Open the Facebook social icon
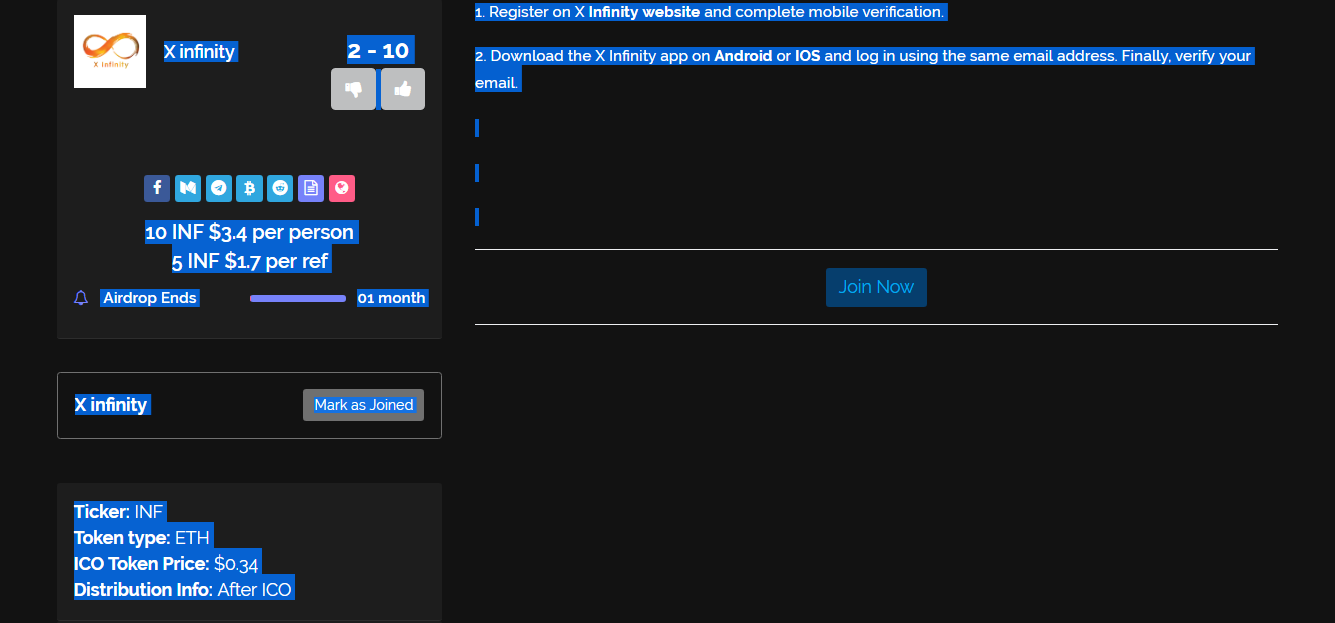This screenshot has width=1335, height=623. click(157, 188)
